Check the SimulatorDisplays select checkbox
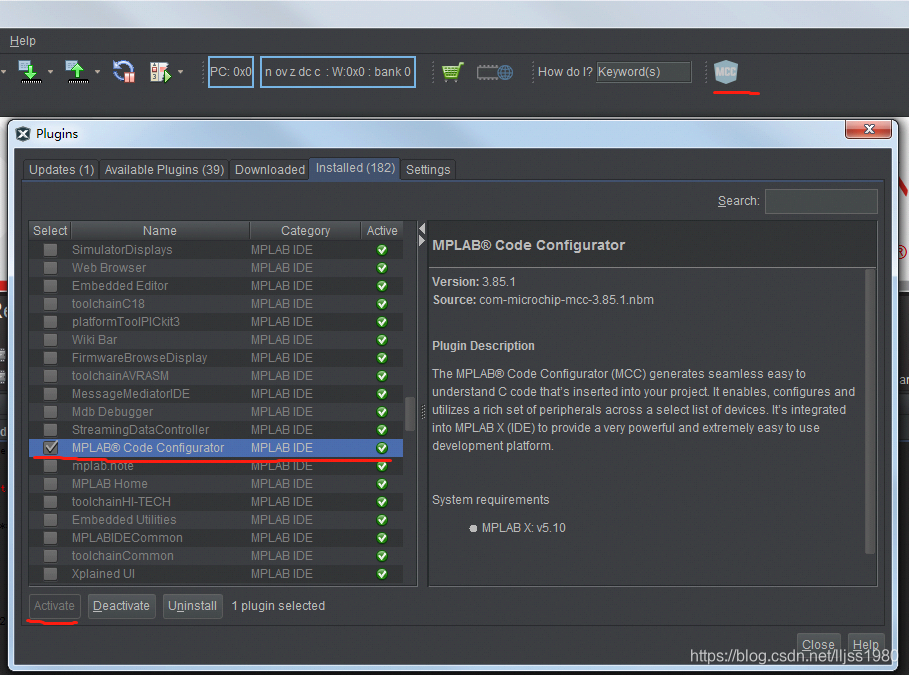 [50, 250]
